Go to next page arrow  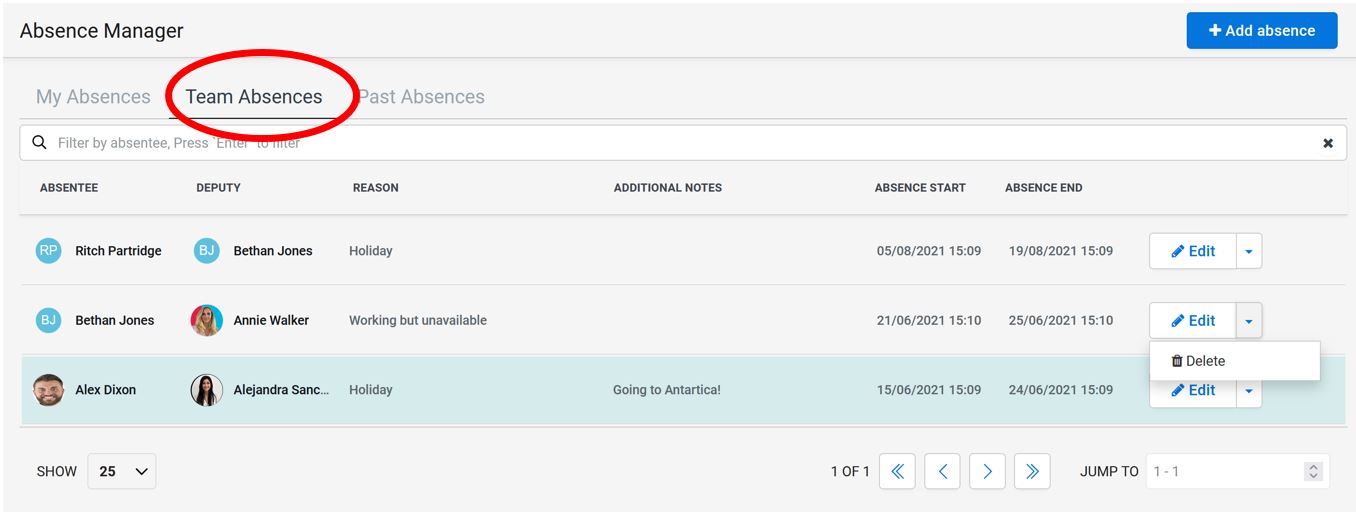(x=987, y=471)
